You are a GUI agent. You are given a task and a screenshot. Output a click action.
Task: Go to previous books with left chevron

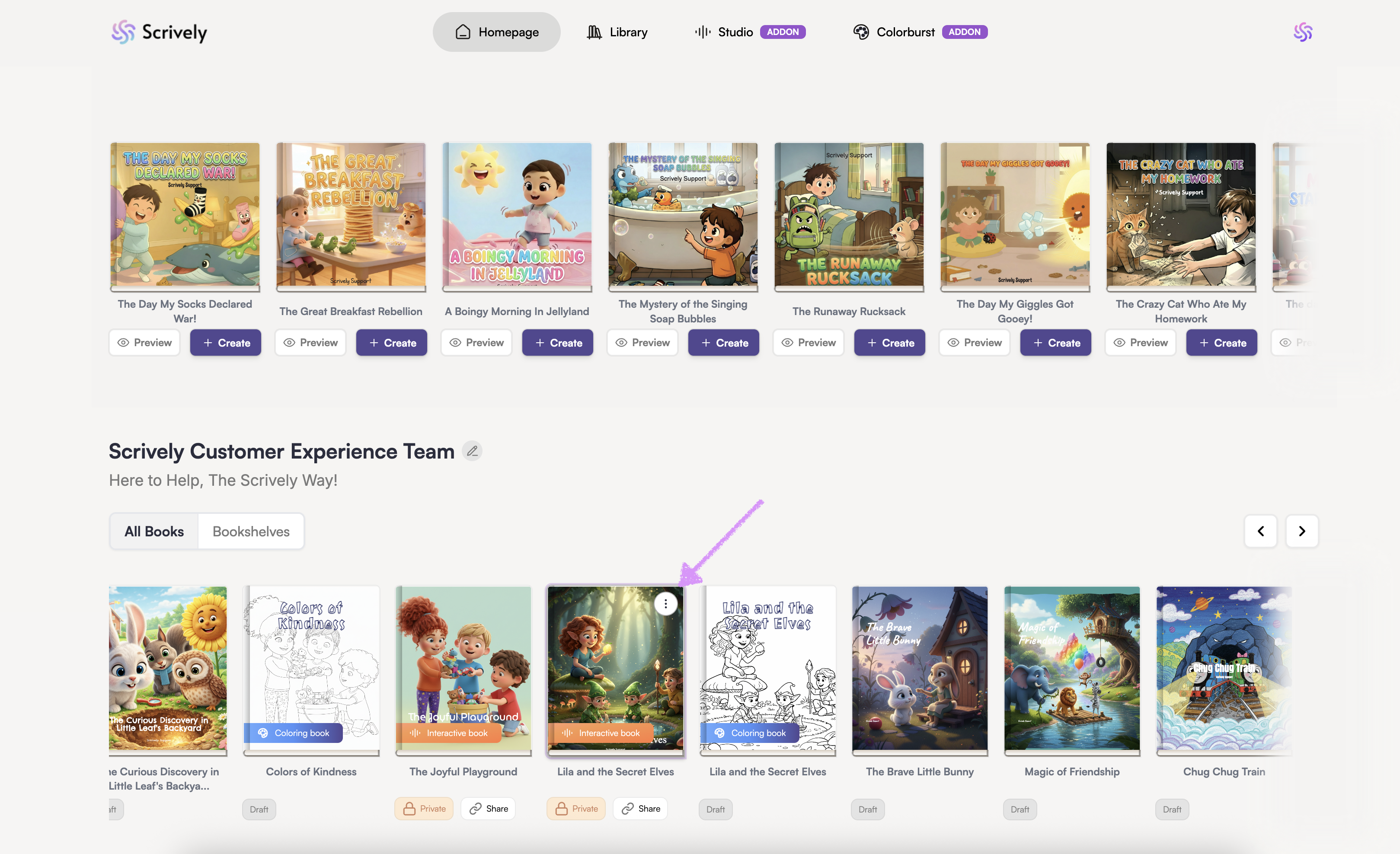click(1260, 532)
